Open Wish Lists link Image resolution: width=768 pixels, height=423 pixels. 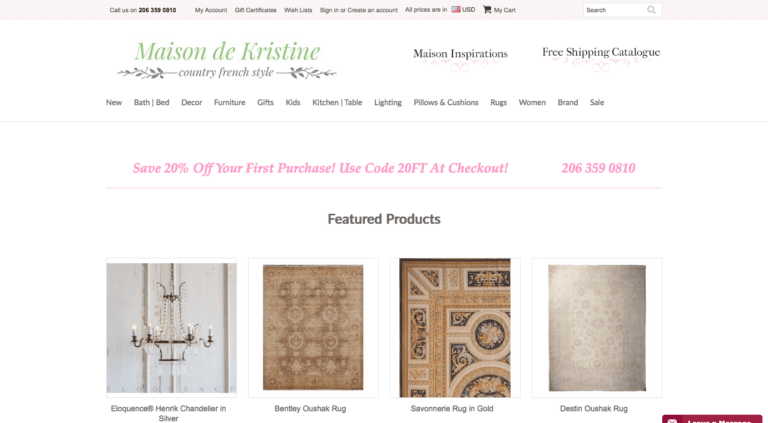pos(298,10)
